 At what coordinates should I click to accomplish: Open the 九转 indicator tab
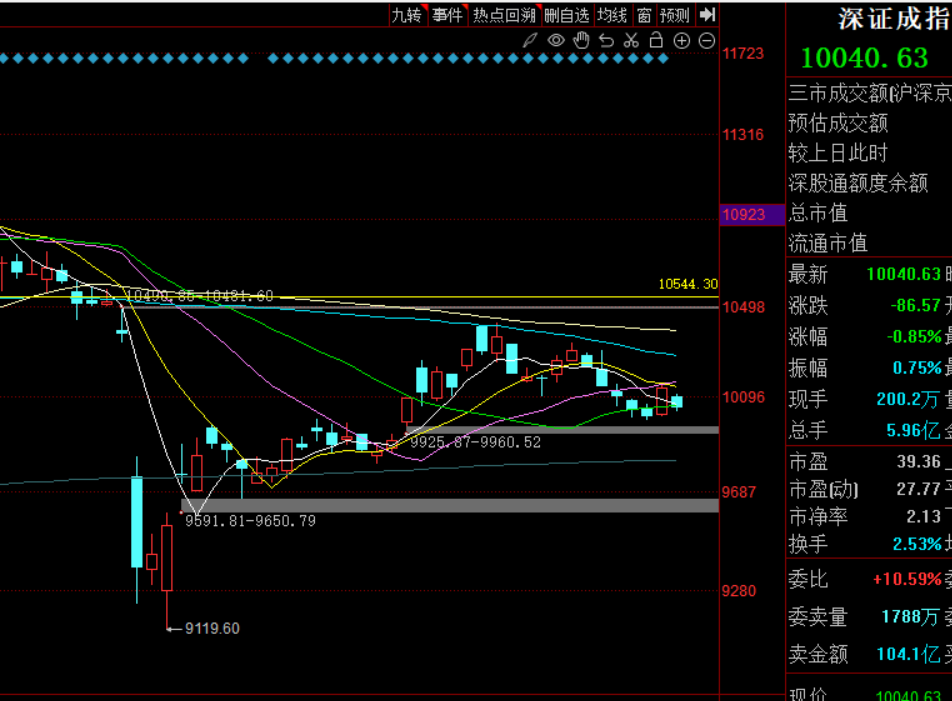pos(407,15)
